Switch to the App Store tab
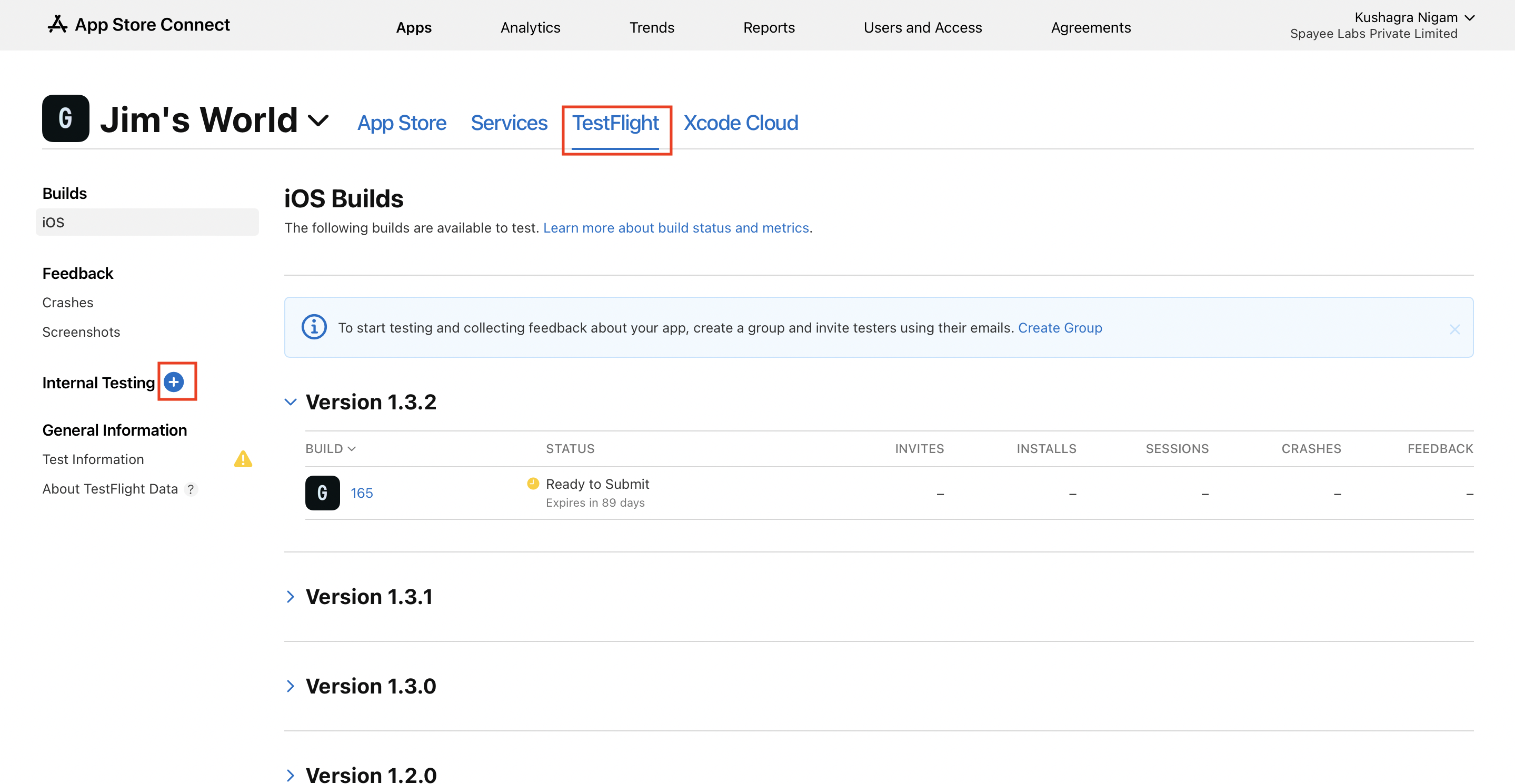This screenshot has height=784, width=1515. [402, 123]
